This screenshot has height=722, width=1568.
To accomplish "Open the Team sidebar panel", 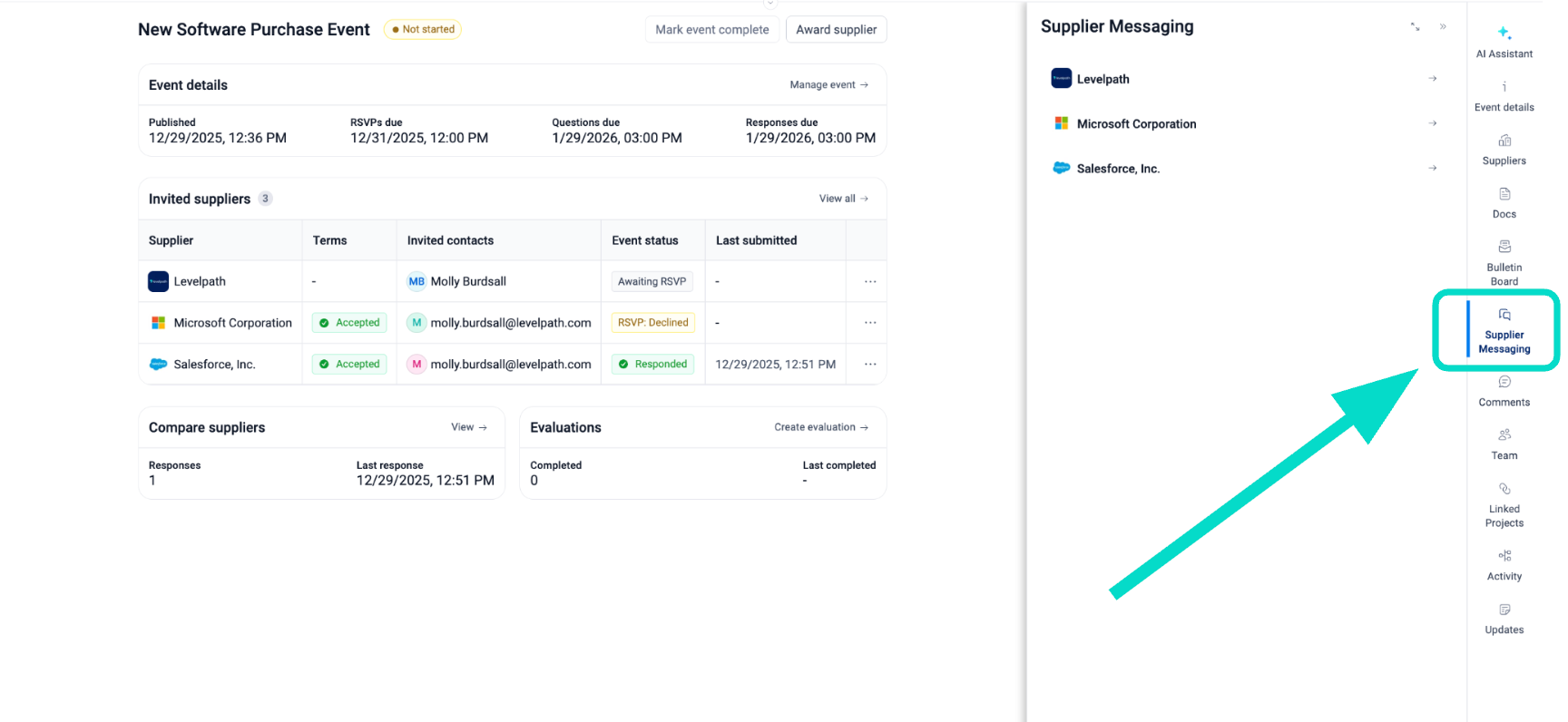I will pyautogui.click(x=1504, y=444).
